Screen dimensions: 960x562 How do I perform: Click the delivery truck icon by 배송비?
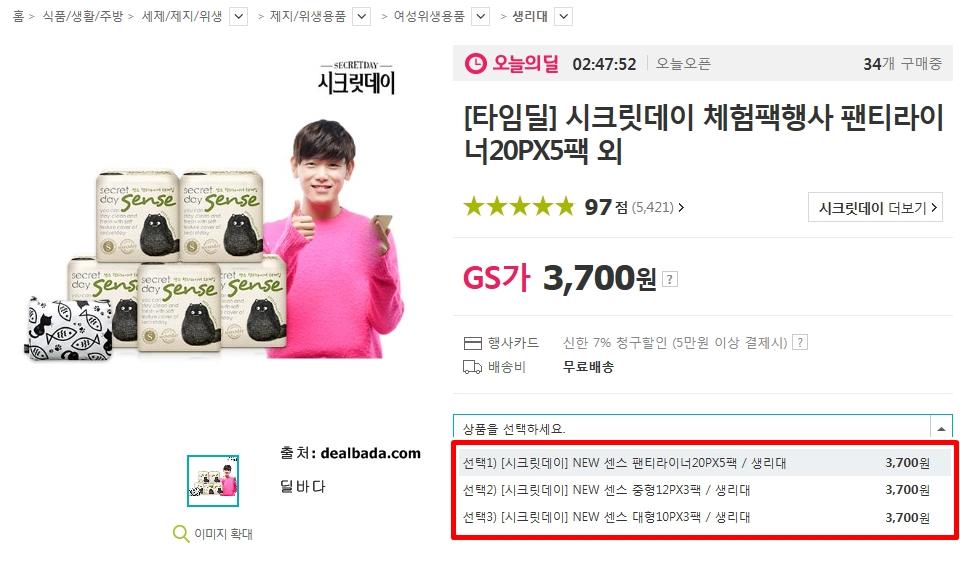[x=472, y=367]
